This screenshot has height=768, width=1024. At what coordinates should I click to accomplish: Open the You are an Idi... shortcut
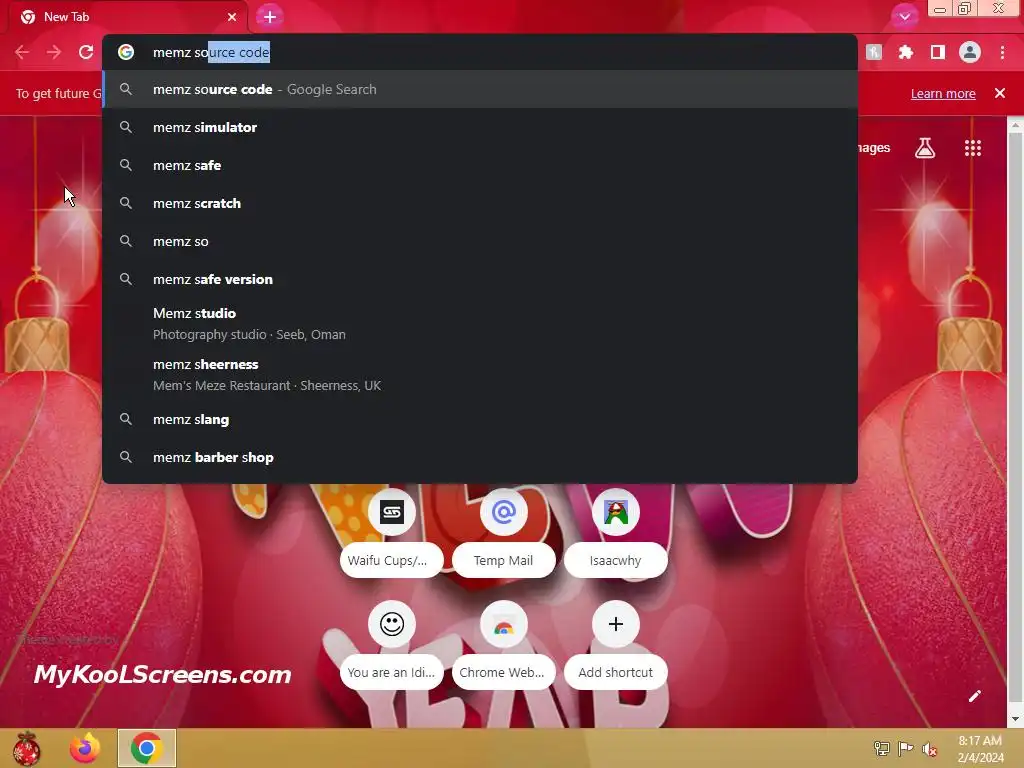coord(392,645)
